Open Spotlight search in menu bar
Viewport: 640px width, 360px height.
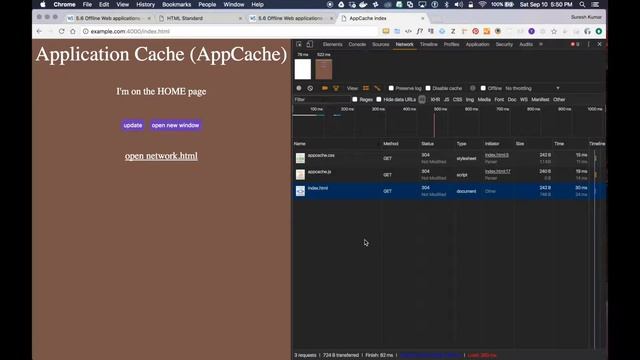pos(582,4)
